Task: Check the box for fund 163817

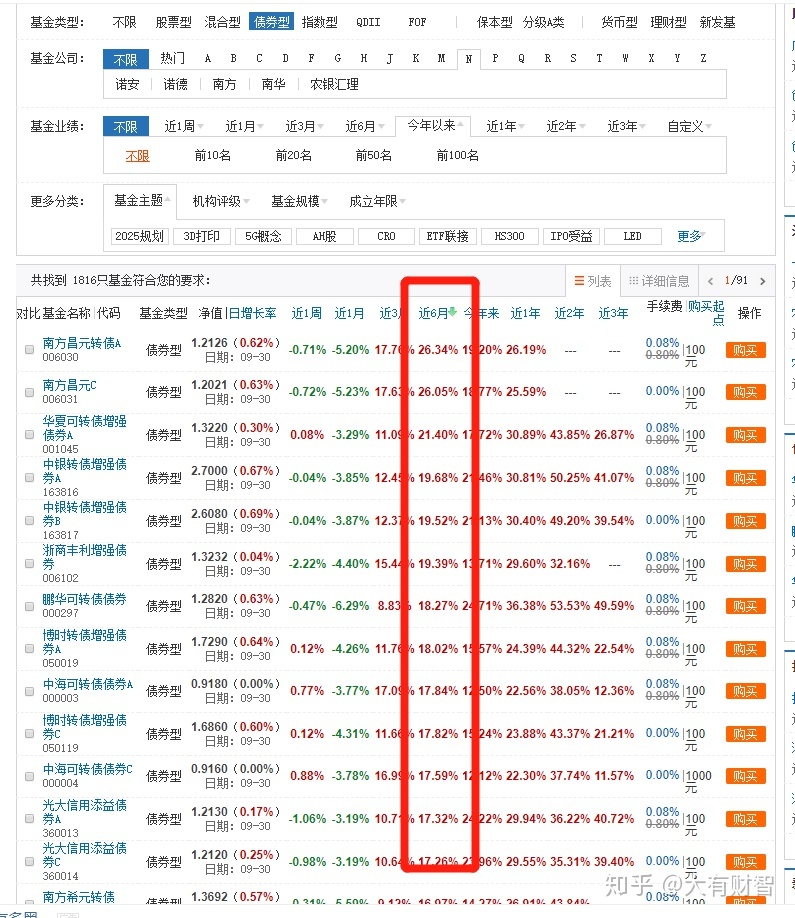Action: [29, 520]
